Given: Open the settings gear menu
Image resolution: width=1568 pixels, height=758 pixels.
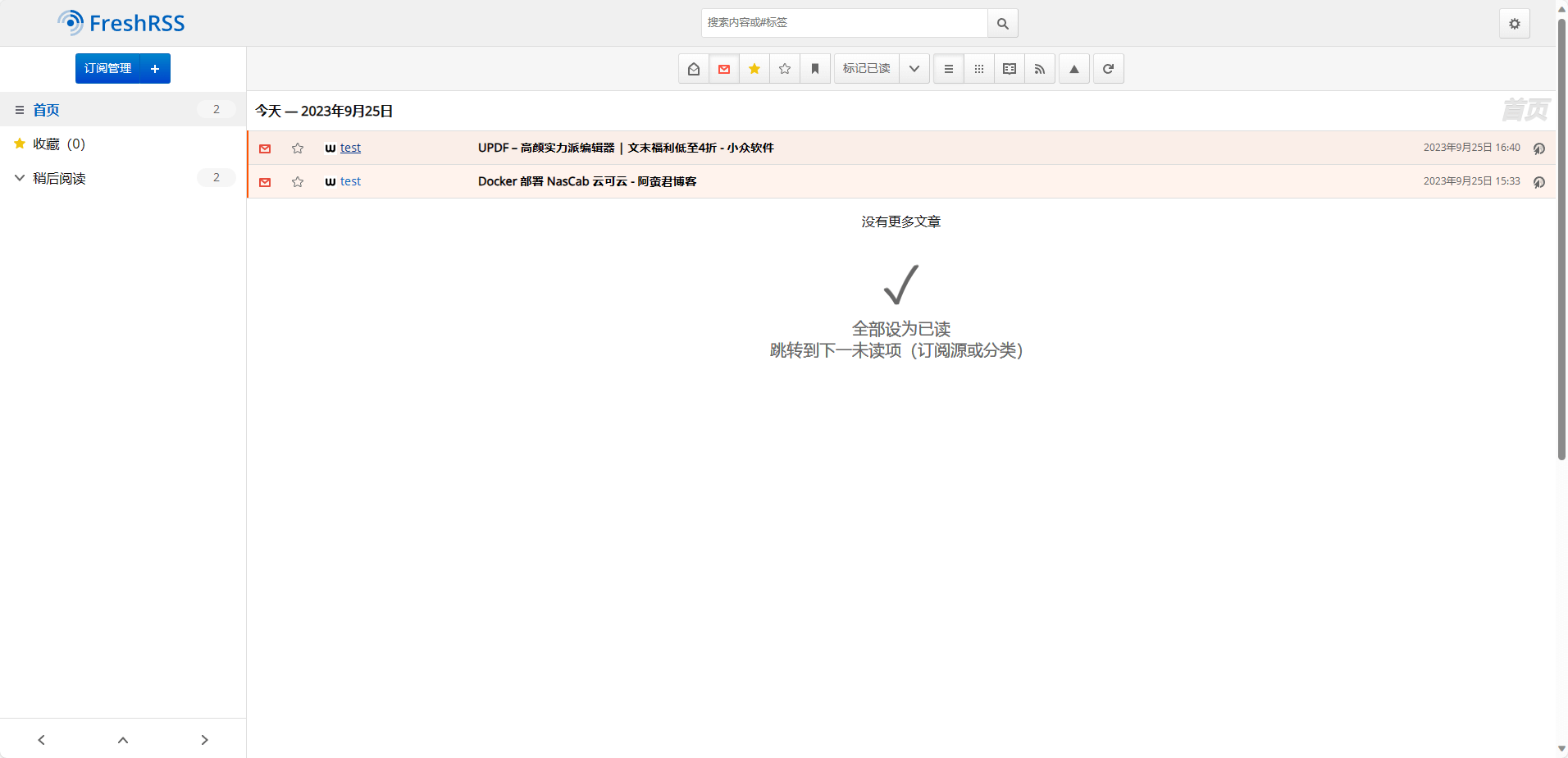Looking at the screenshot, I should [1514, 24].
